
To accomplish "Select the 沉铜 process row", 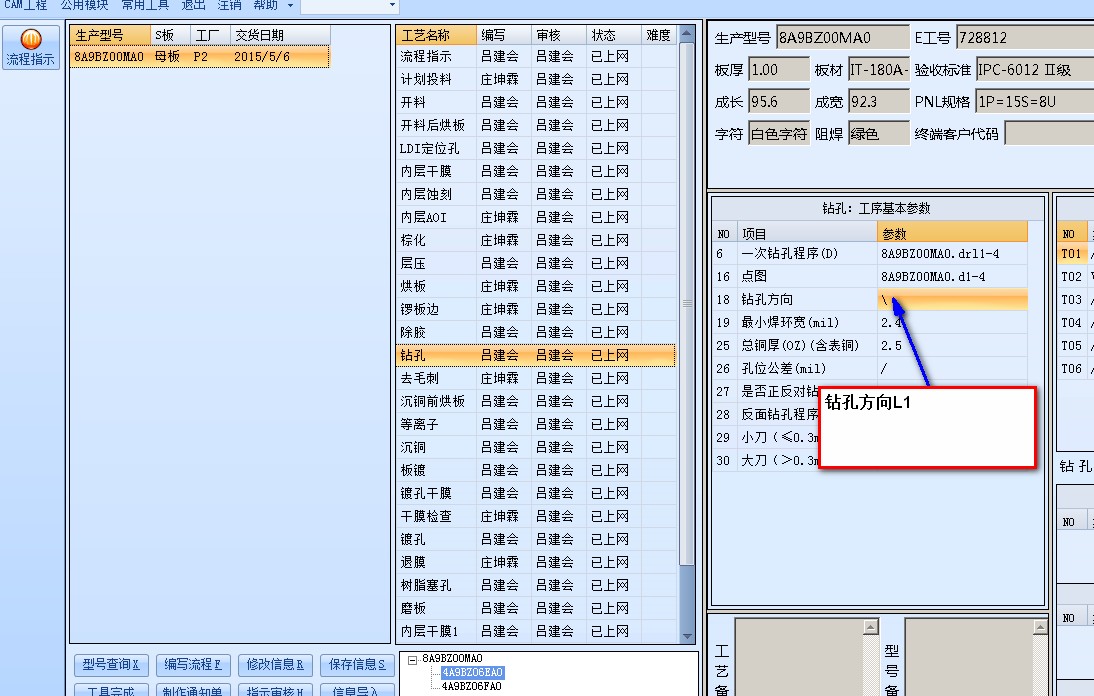I will (536, 448).
